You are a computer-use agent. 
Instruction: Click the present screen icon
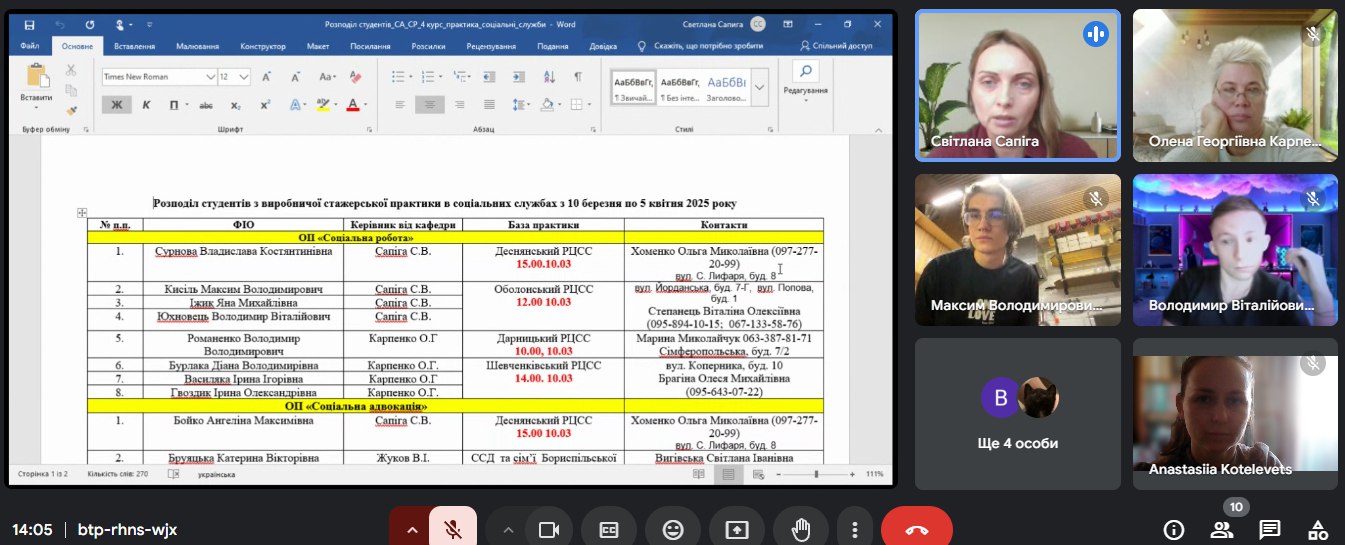[x=735, y=529]
